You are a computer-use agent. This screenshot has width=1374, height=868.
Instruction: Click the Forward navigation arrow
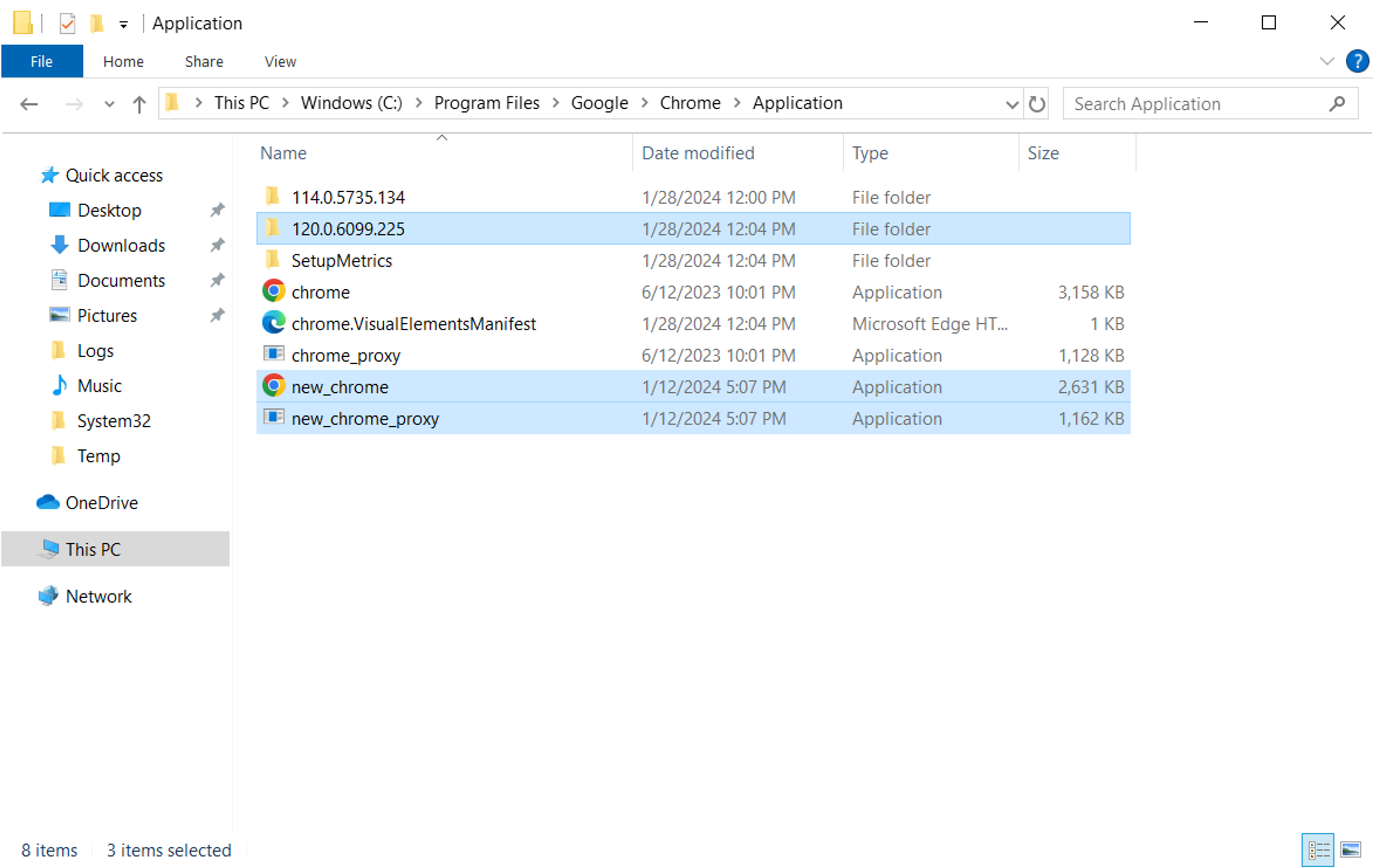pos(74,104)
